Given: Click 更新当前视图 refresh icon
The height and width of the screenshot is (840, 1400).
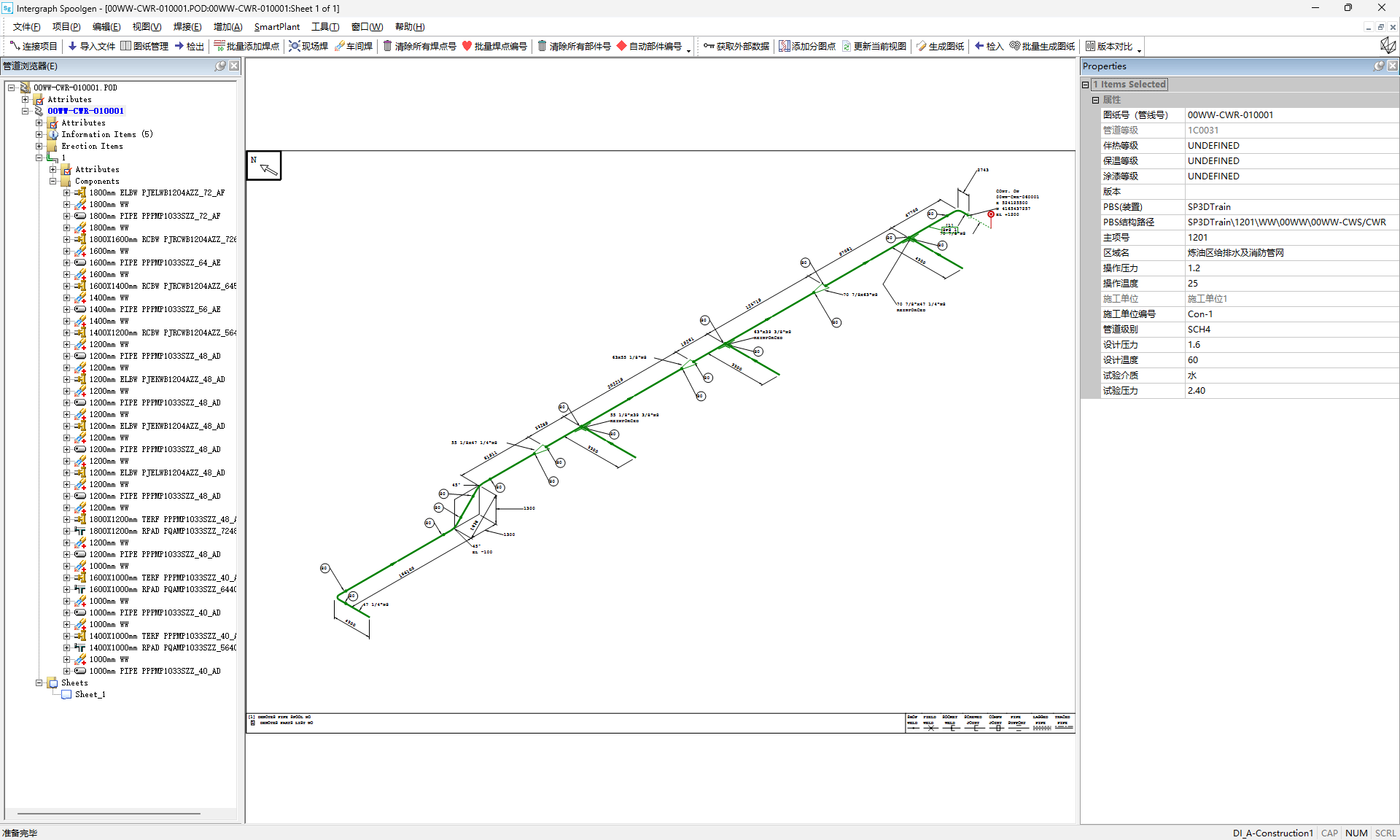Looking at the screenshot, I should tap(847, 46).
